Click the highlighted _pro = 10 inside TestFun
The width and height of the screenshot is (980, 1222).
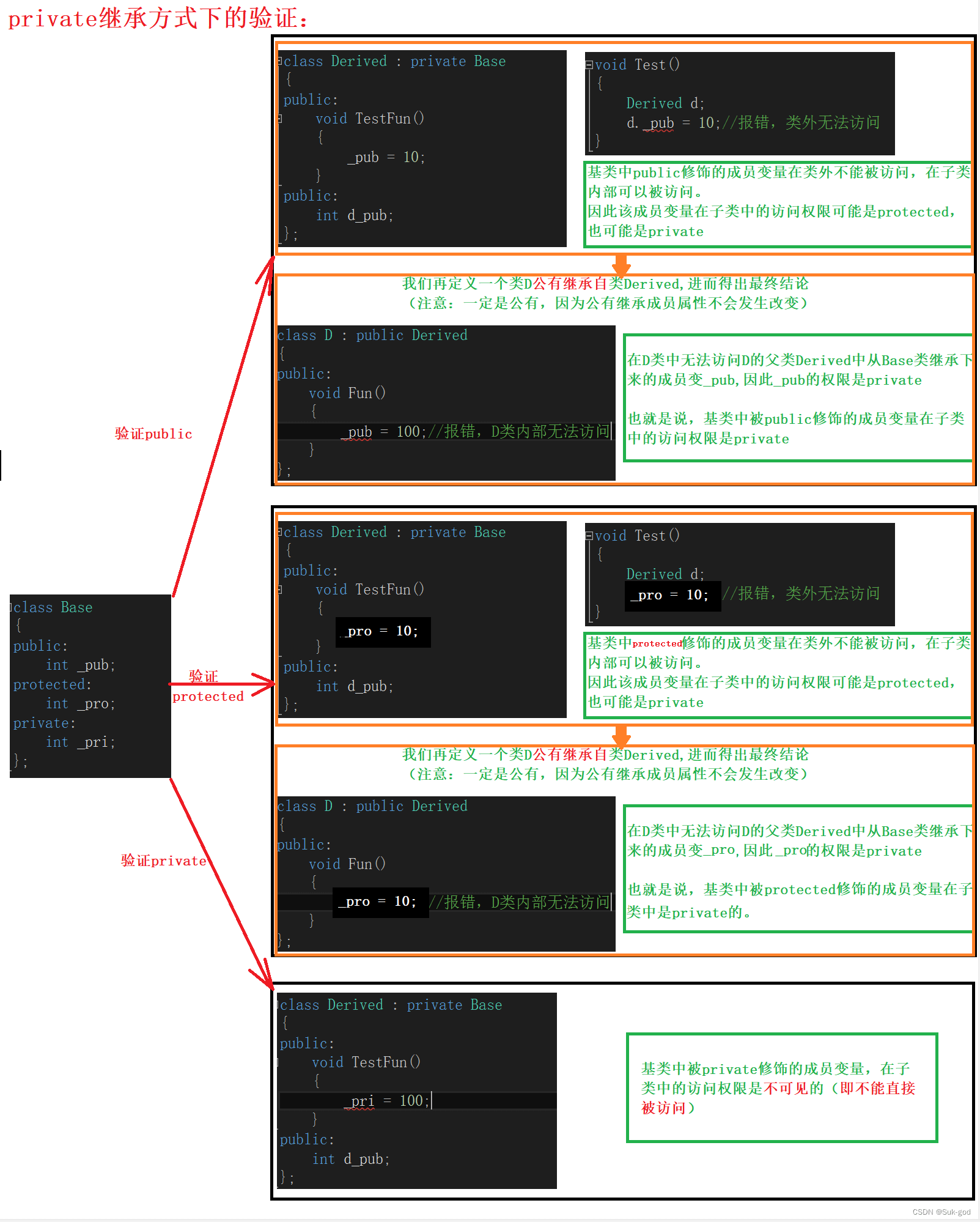383,632
